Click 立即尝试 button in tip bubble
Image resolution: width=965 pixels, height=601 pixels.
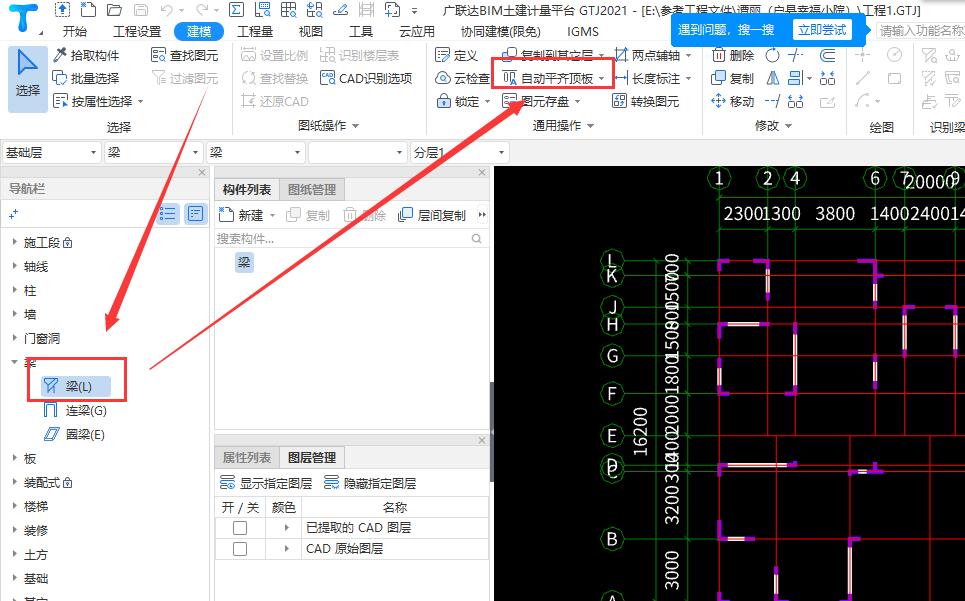coord(822,30)
